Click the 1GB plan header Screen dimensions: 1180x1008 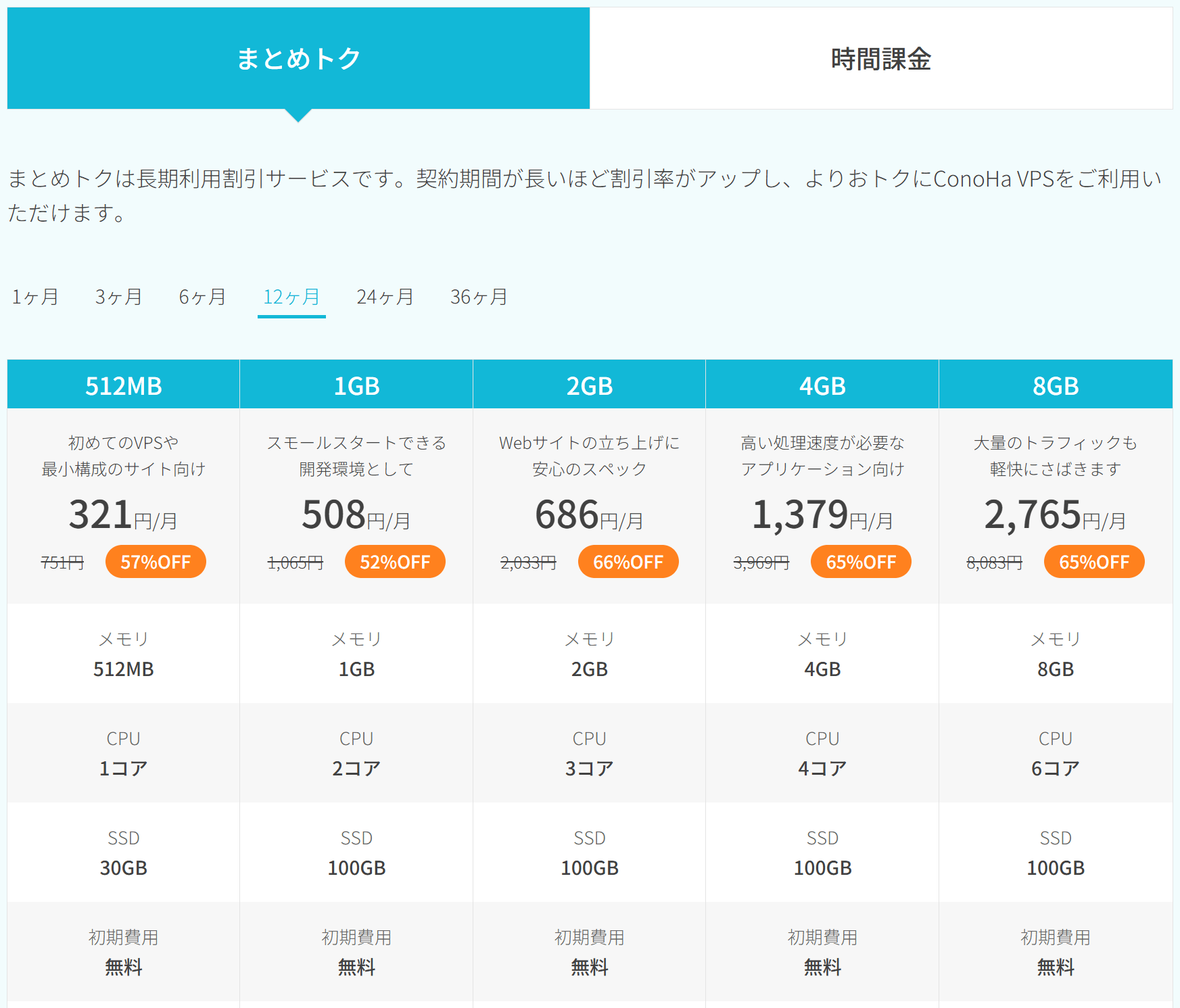(x=356, y=385)
